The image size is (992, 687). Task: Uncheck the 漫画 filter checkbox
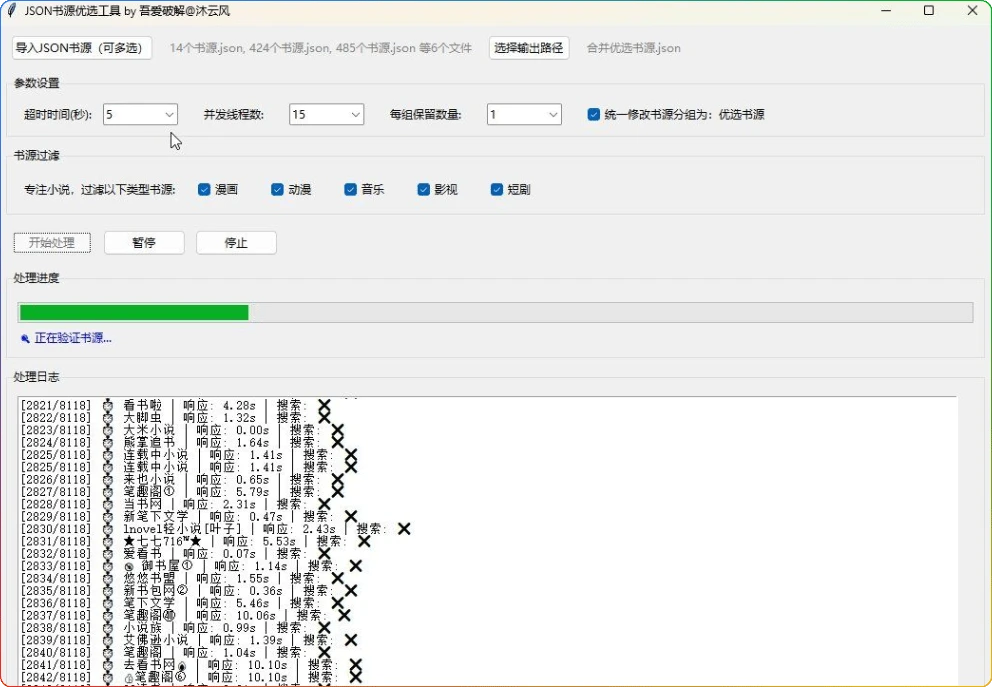coord(204,189)
